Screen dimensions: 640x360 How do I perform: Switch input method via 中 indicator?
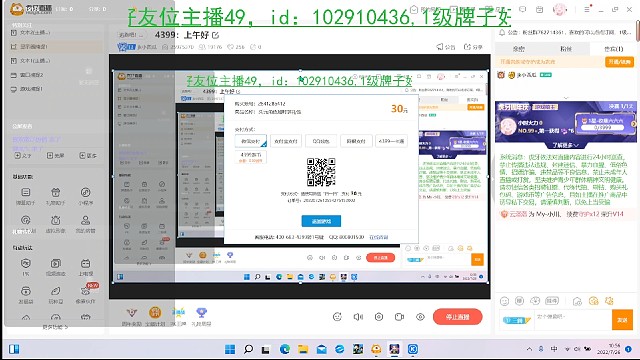(554, 349)
